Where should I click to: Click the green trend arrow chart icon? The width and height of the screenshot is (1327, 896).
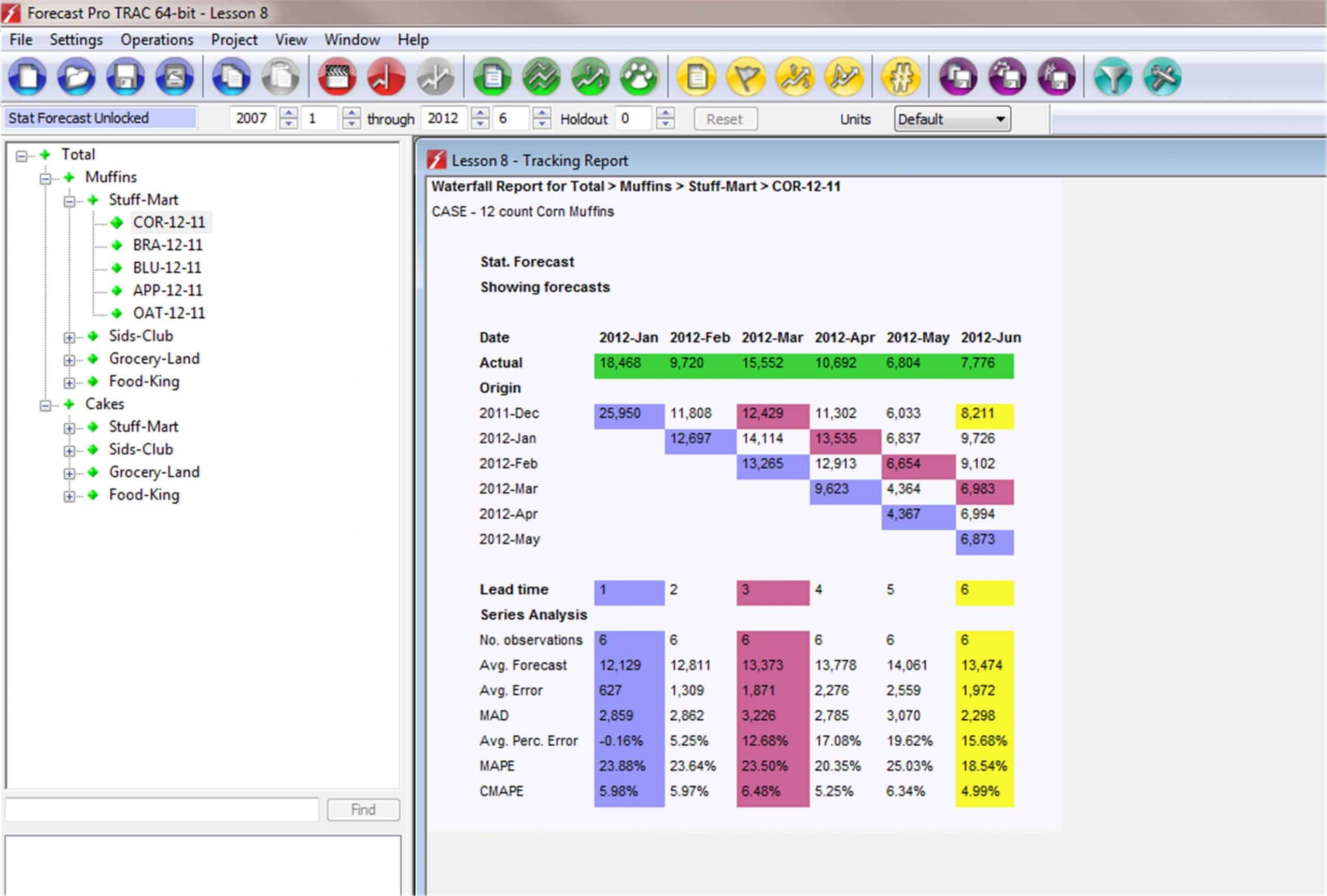tap(590, 77)
